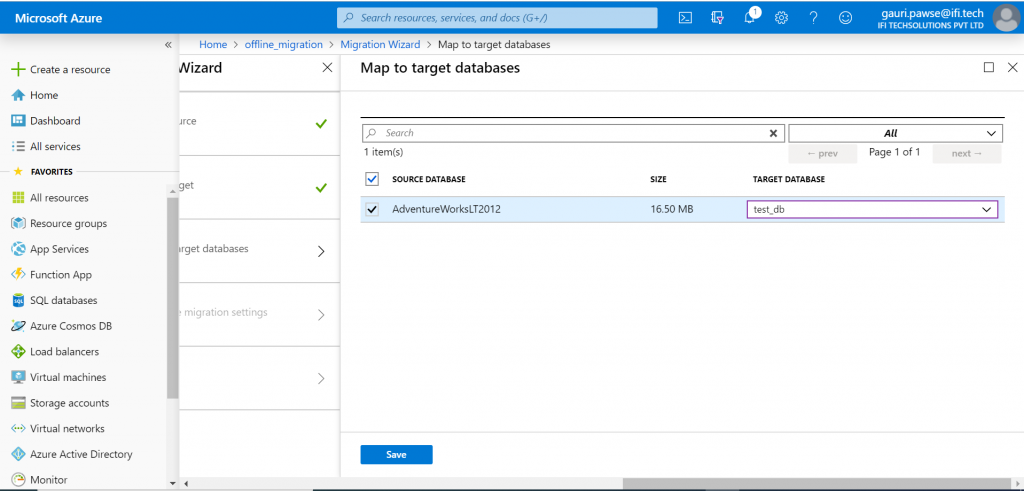Click the Virtual networks icon
The width and height of the screenshot is (1024, 491).
click(x=18, y=428)
